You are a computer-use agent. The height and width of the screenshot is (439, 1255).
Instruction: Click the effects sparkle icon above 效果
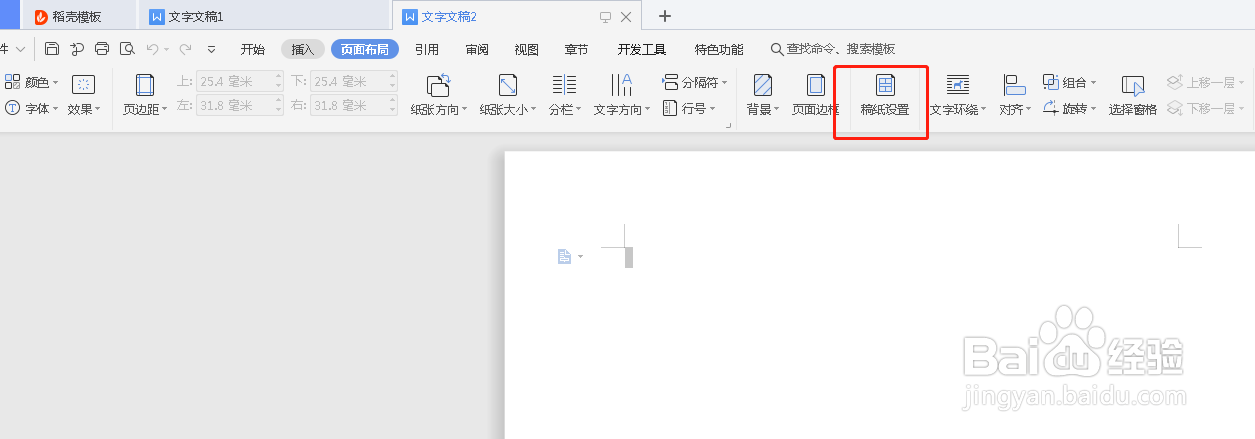coord(84,84)
